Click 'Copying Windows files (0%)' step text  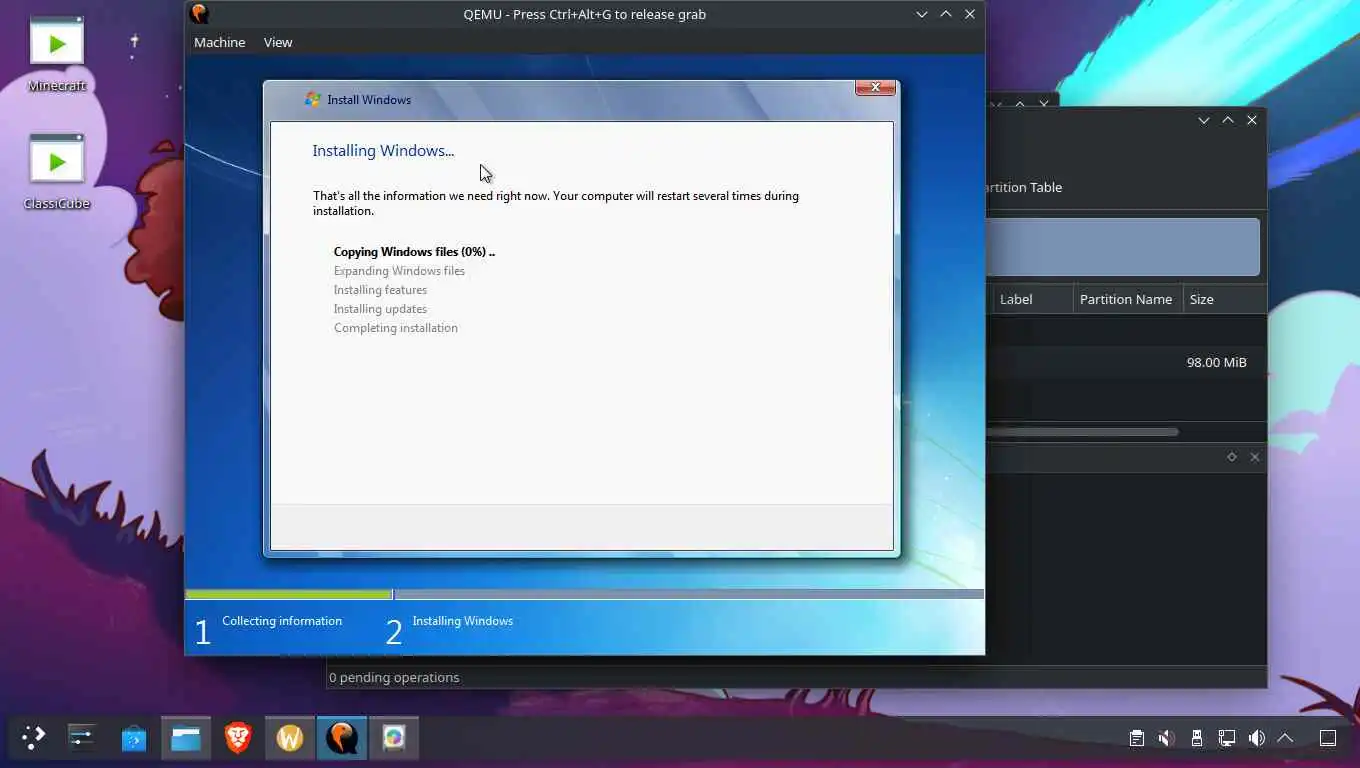tap(414, 252)
